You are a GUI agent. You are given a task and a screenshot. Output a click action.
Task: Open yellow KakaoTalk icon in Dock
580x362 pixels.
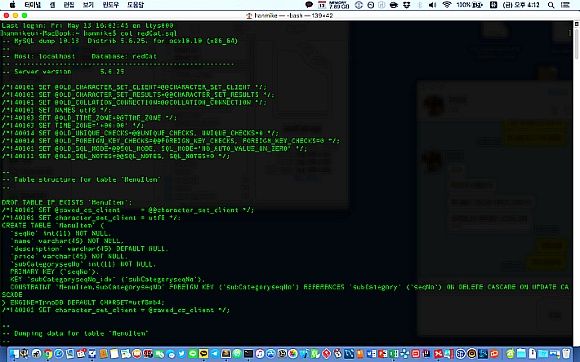coord(203,354)
